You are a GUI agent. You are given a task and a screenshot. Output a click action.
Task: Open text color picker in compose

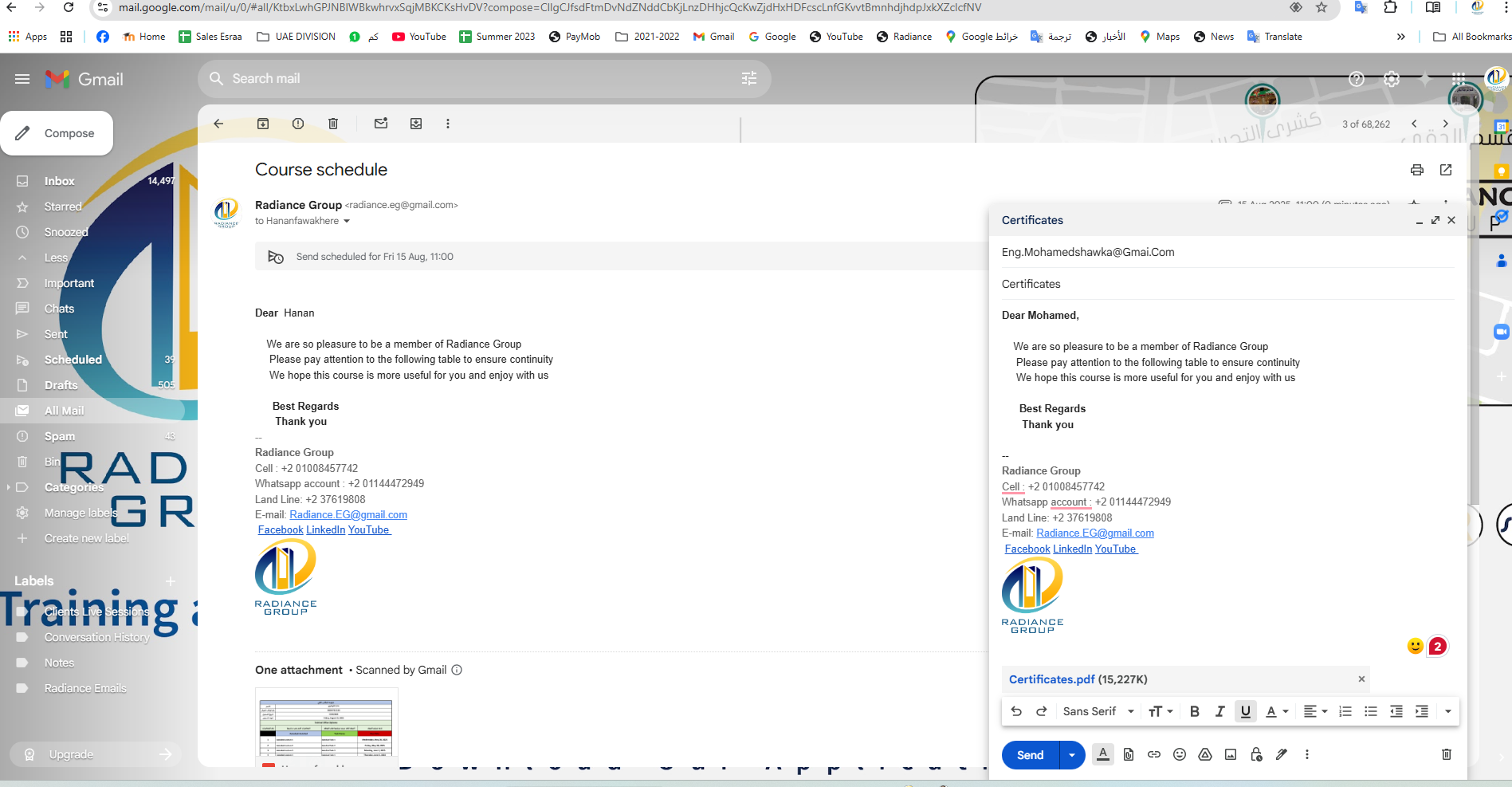click(1277, 711)
